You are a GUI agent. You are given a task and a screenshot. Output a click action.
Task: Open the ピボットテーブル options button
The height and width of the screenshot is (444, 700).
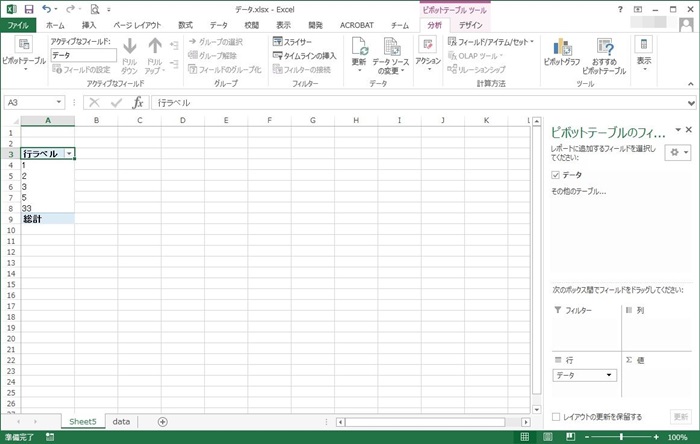(24, 54)
